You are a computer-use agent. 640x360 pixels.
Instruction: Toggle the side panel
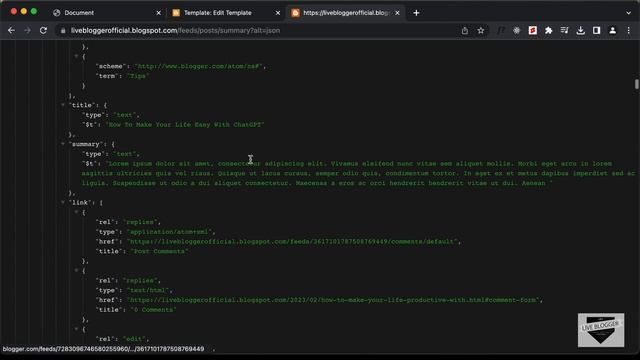click(x=596, y=31)
